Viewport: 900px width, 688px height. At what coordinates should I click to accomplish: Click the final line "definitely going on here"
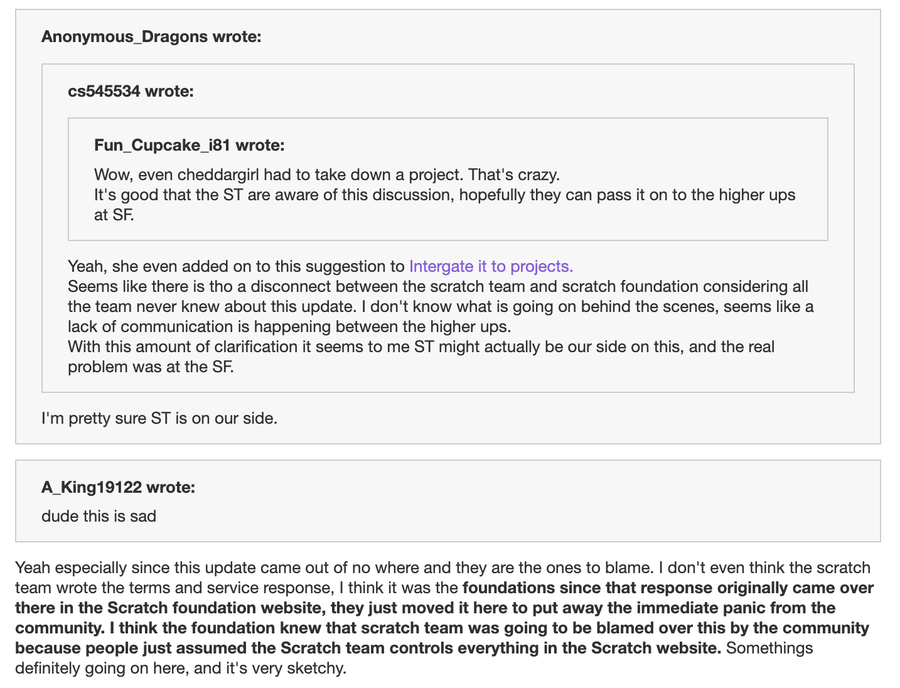pyautogui.click(x=180, y=668)
